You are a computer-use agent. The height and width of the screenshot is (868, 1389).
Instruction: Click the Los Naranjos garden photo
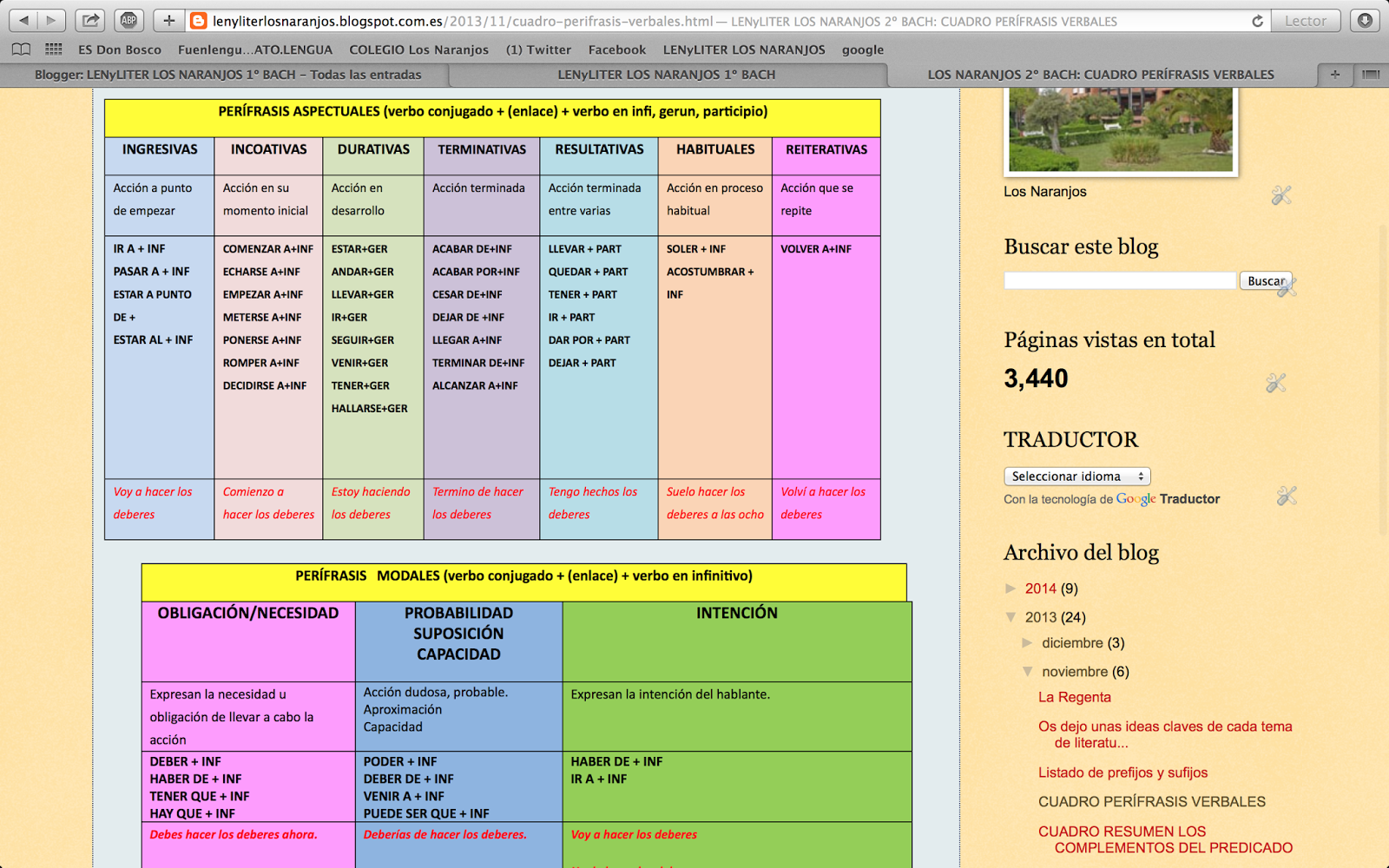click(x=1121, y=129)
